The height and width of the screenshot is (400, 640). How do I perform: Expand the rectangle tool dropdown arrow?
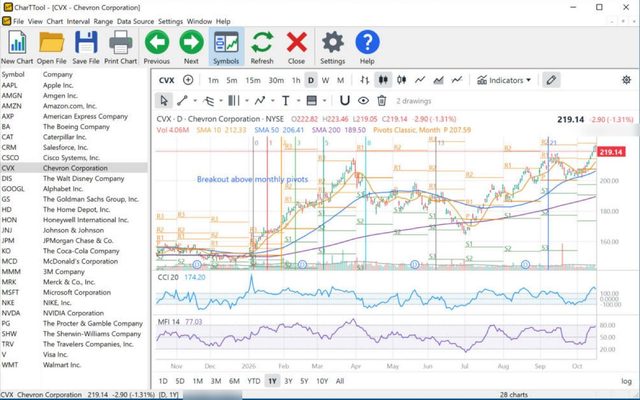(x=324, y=101)
